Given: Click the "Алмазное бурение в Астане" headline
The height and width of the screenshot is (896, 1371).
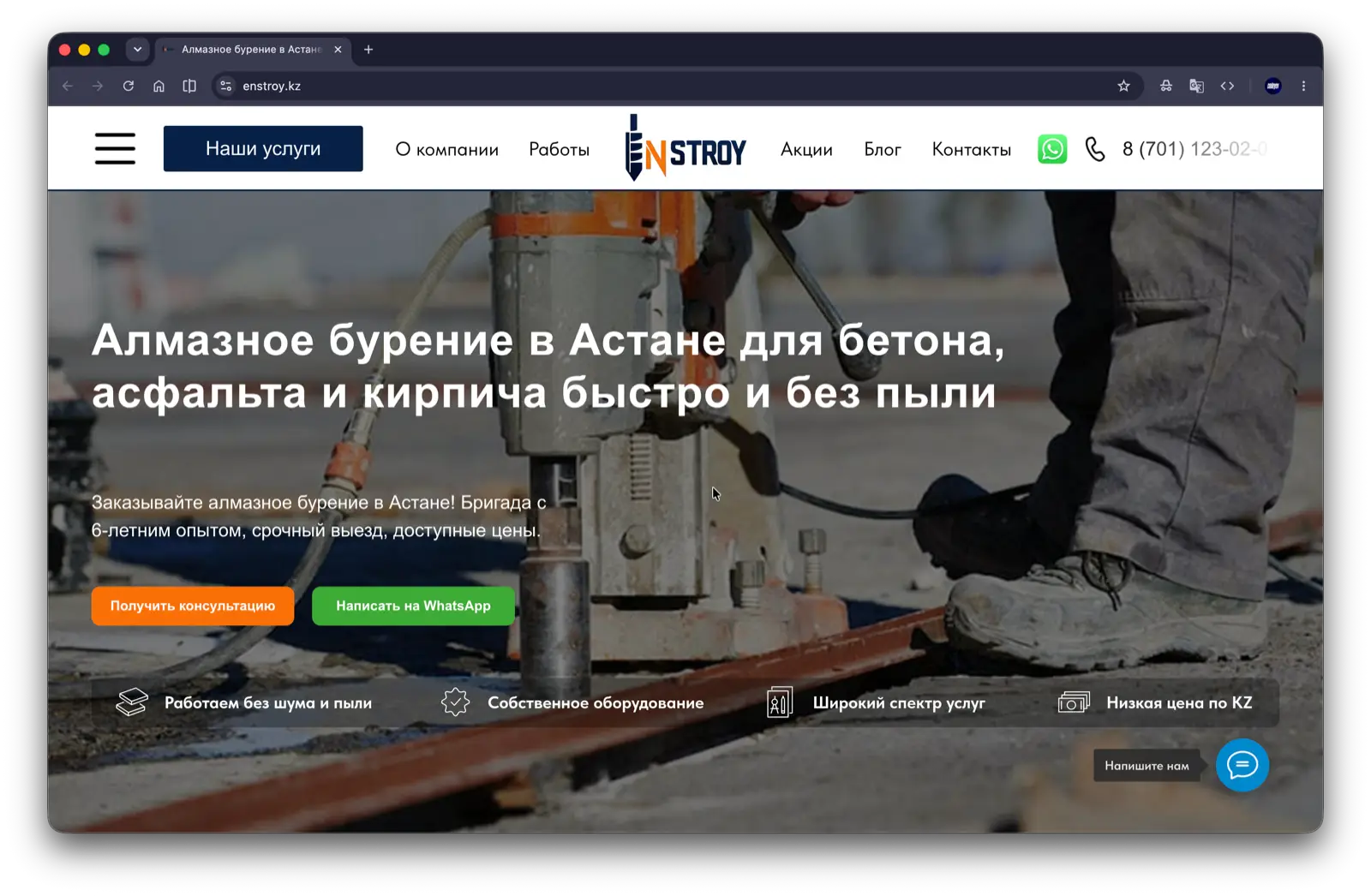Looking at the screenshot, I should click(x=548, y=367).
